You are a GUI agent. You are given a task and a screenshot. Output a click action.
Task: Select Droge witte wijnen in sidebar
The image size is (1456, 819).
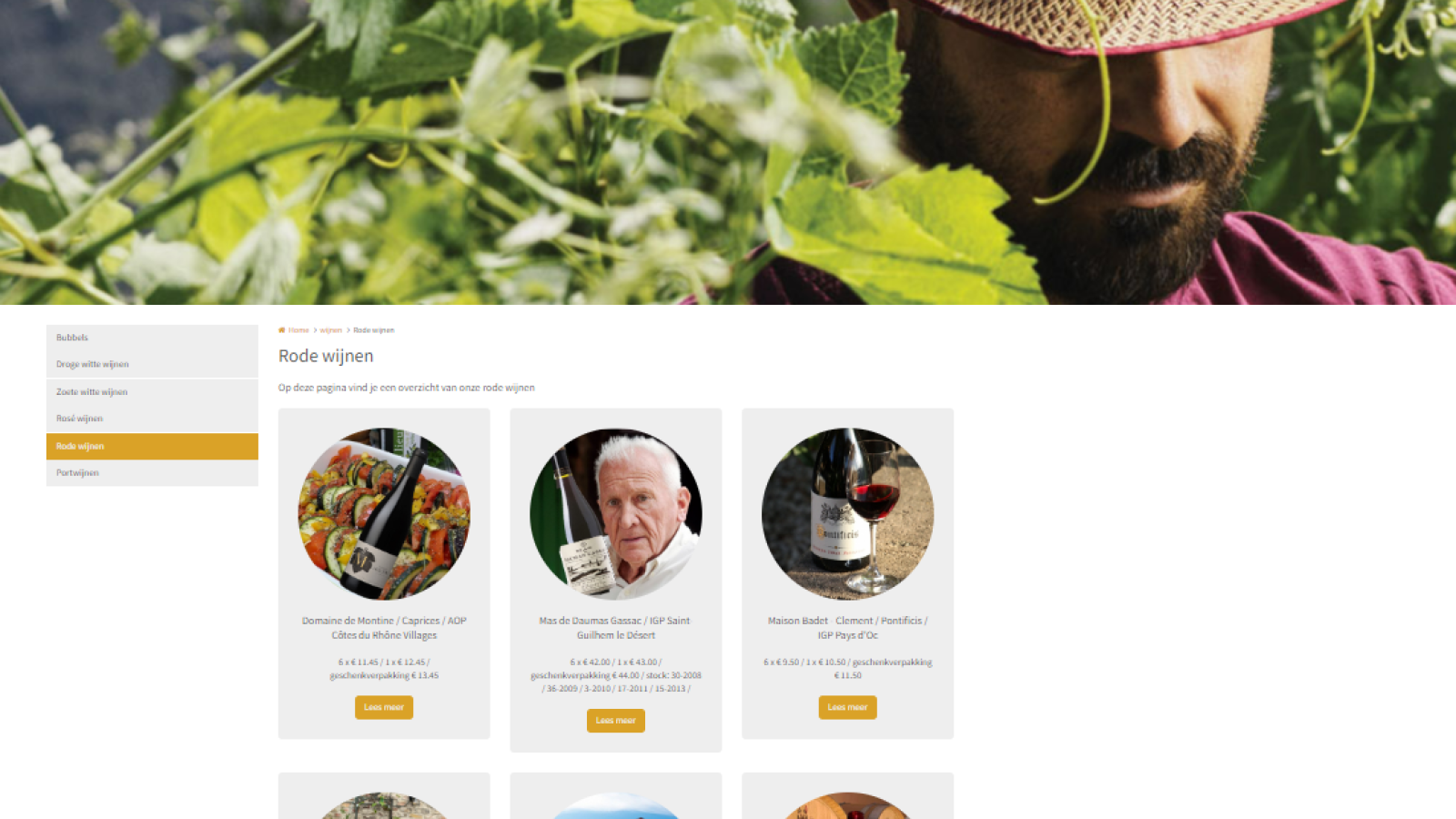pos(152,364)
